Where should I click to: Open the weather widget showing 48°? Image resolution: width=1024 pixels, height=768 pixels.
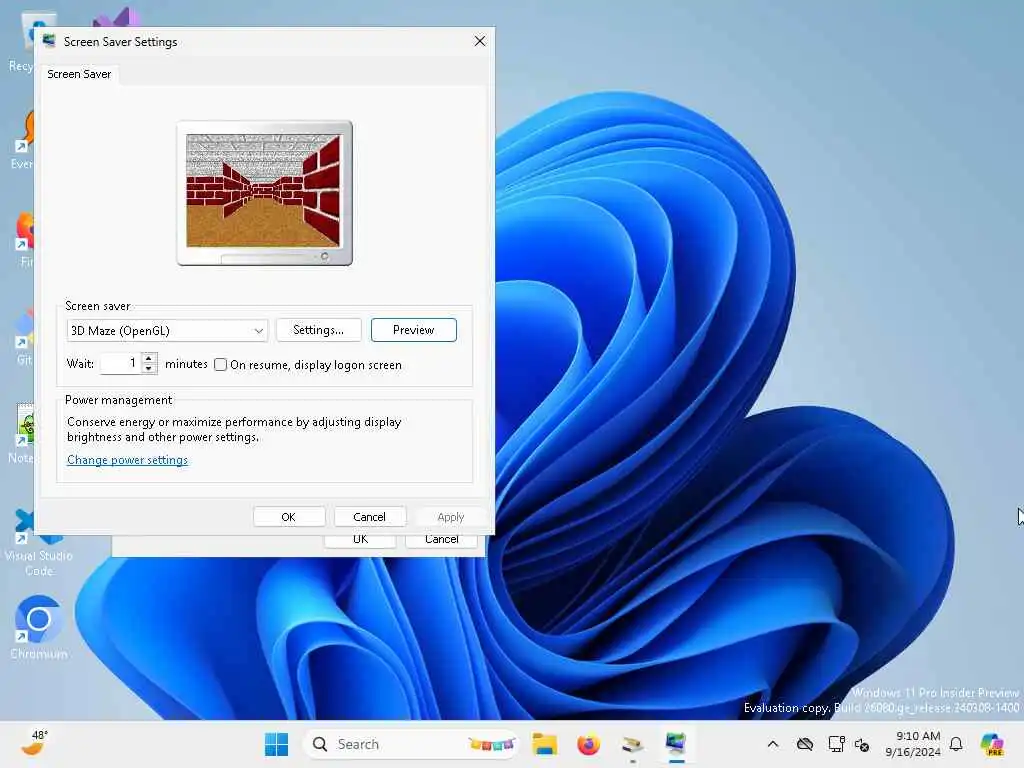(35, 743)
